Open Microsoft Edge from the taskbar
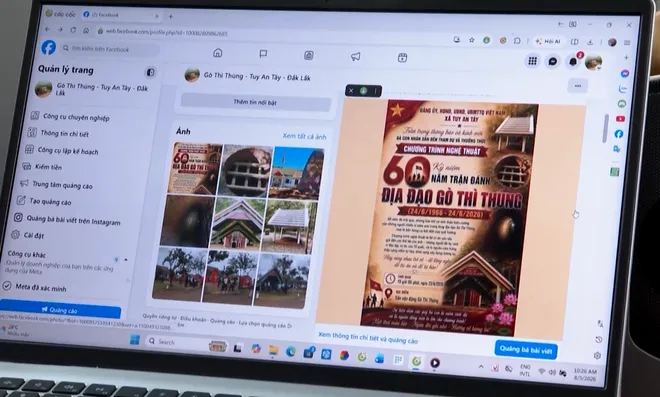The image size is (660, 397). 291,352
